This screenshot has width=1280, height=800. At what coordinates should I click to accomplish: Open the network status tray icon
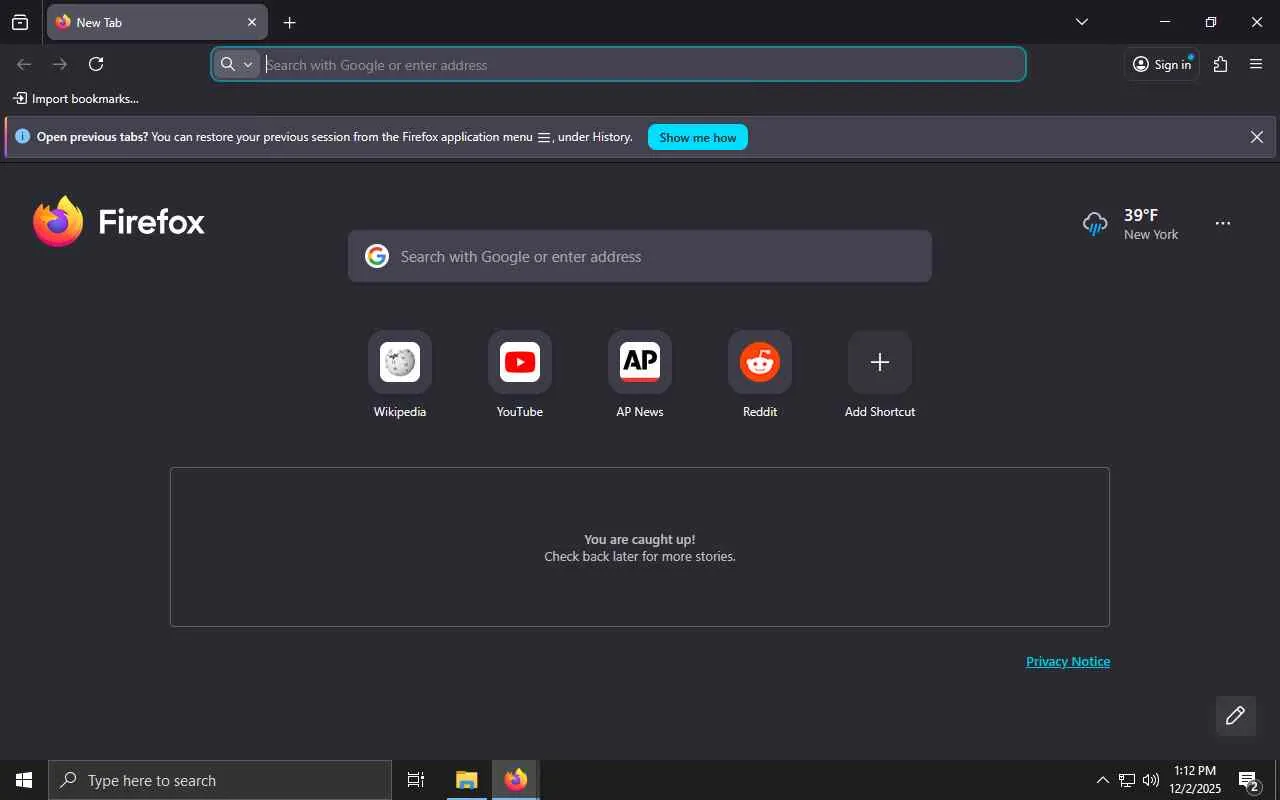click(x=1127, y=781)
